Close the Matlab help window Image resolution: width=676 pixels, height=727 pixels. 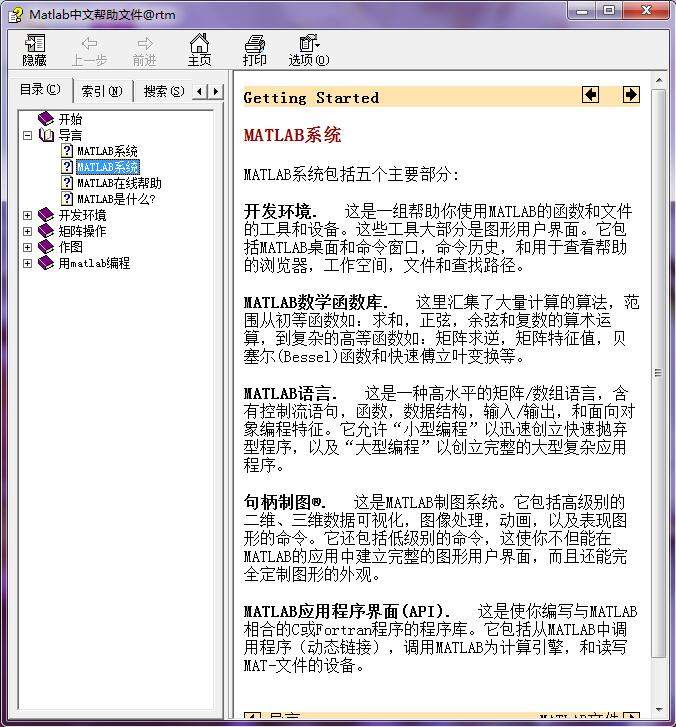[x=646, y=11]
